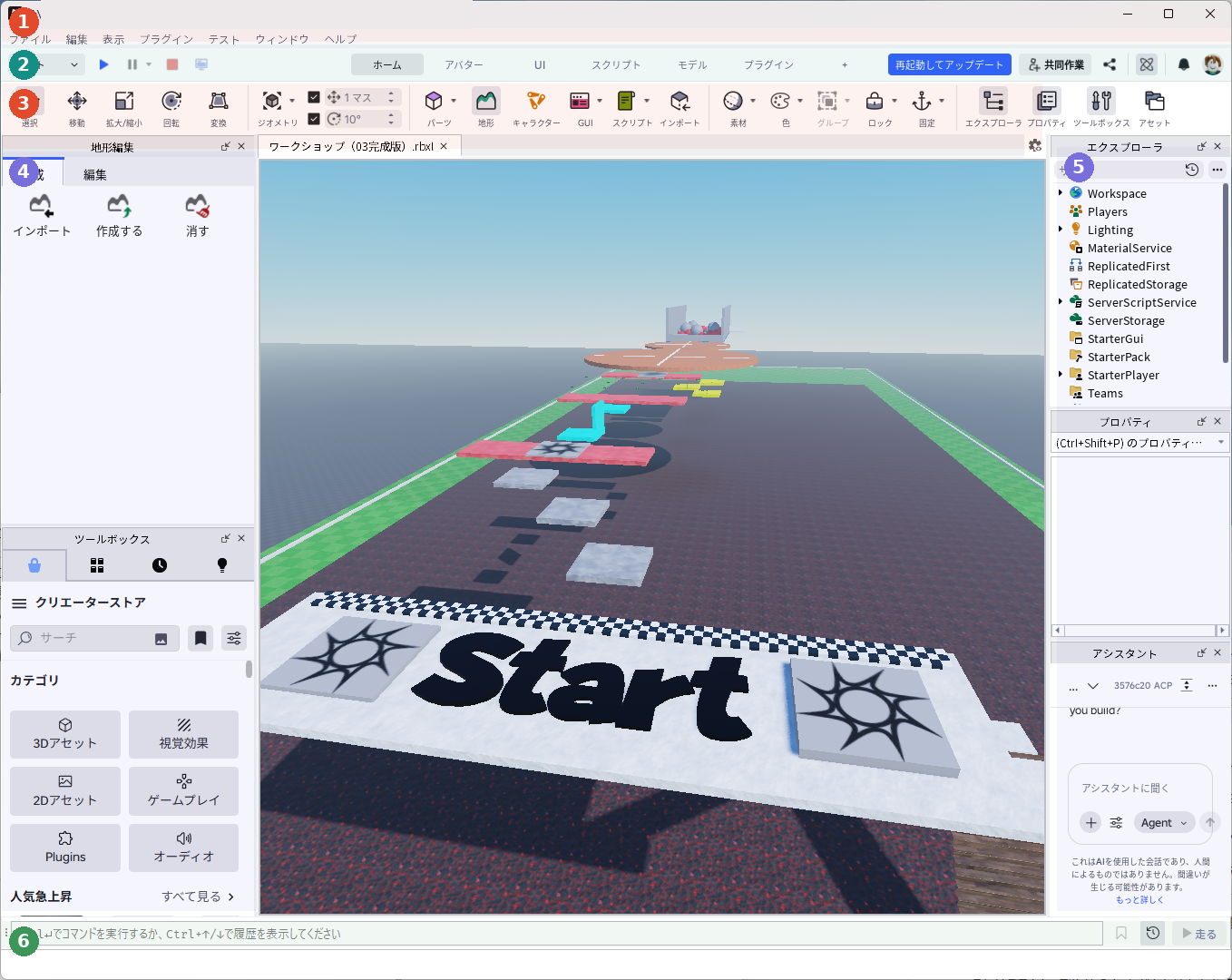Open the Asset (アセット) manager
The width and height of the screenshot is (1232, 980).
click(x=1154, y=108)
